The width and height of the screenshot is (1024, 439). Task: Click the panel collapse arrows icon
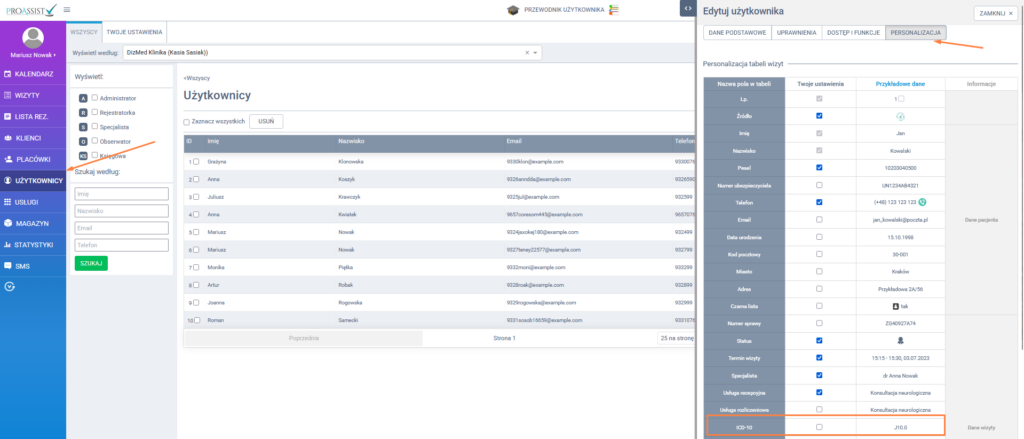pyautogui.click(x=686, y=9)
